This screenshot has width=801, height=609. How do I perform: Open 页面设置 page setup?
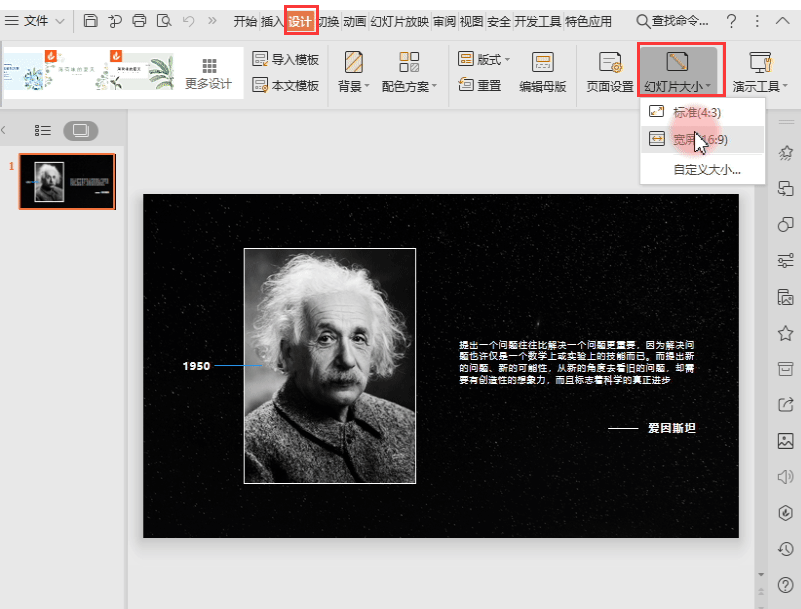coord(609,72)
